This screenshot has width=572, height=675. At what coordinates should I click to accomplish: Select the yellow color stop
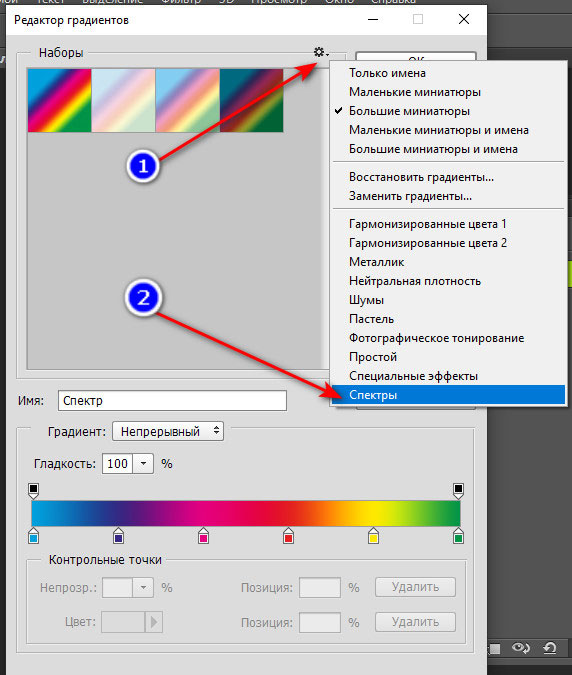click(373, 535)
